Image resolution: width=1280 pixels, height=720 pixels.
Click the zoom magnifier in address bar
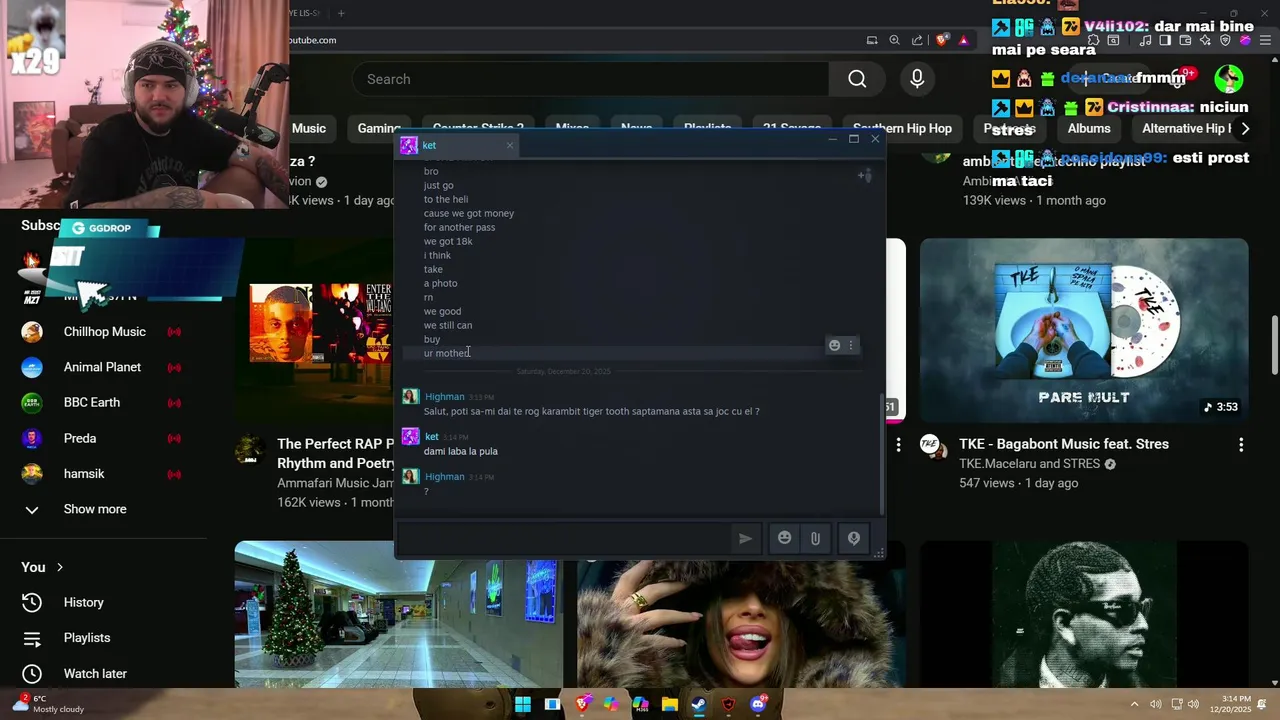(894, 40)
